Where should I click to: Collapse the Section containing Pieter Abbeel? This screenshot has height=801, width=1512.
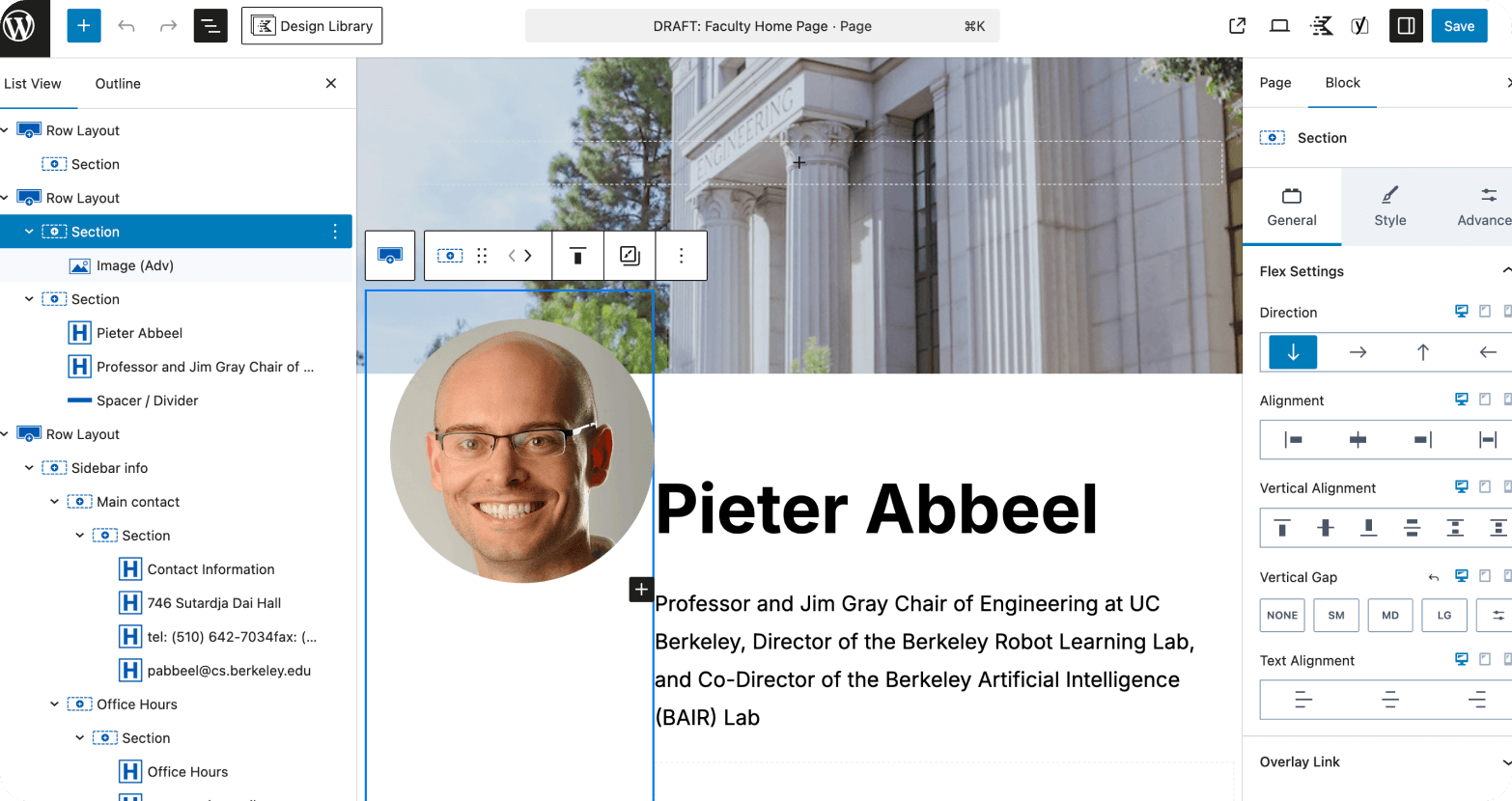click(29, 299)
